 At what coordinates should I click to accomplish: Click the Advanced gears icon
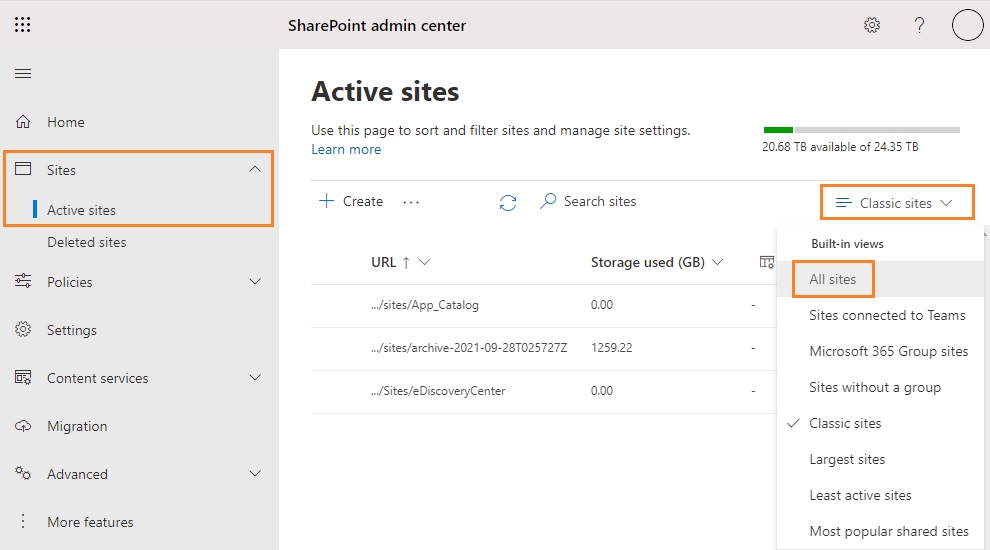23,473
